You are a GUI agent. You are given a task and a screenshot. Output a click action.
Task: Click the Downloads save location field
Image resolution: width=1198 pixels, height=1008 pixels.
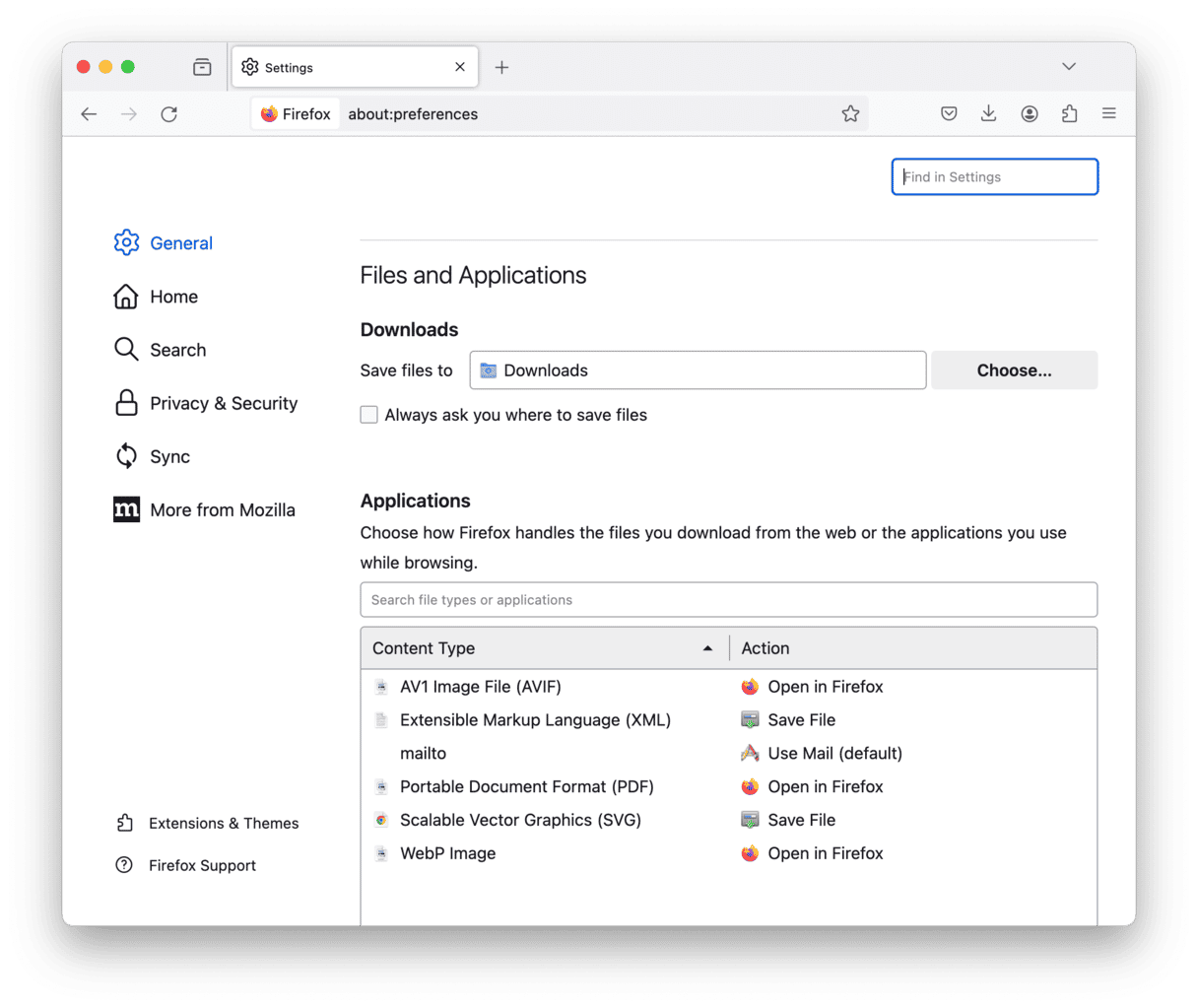(698, 370)
